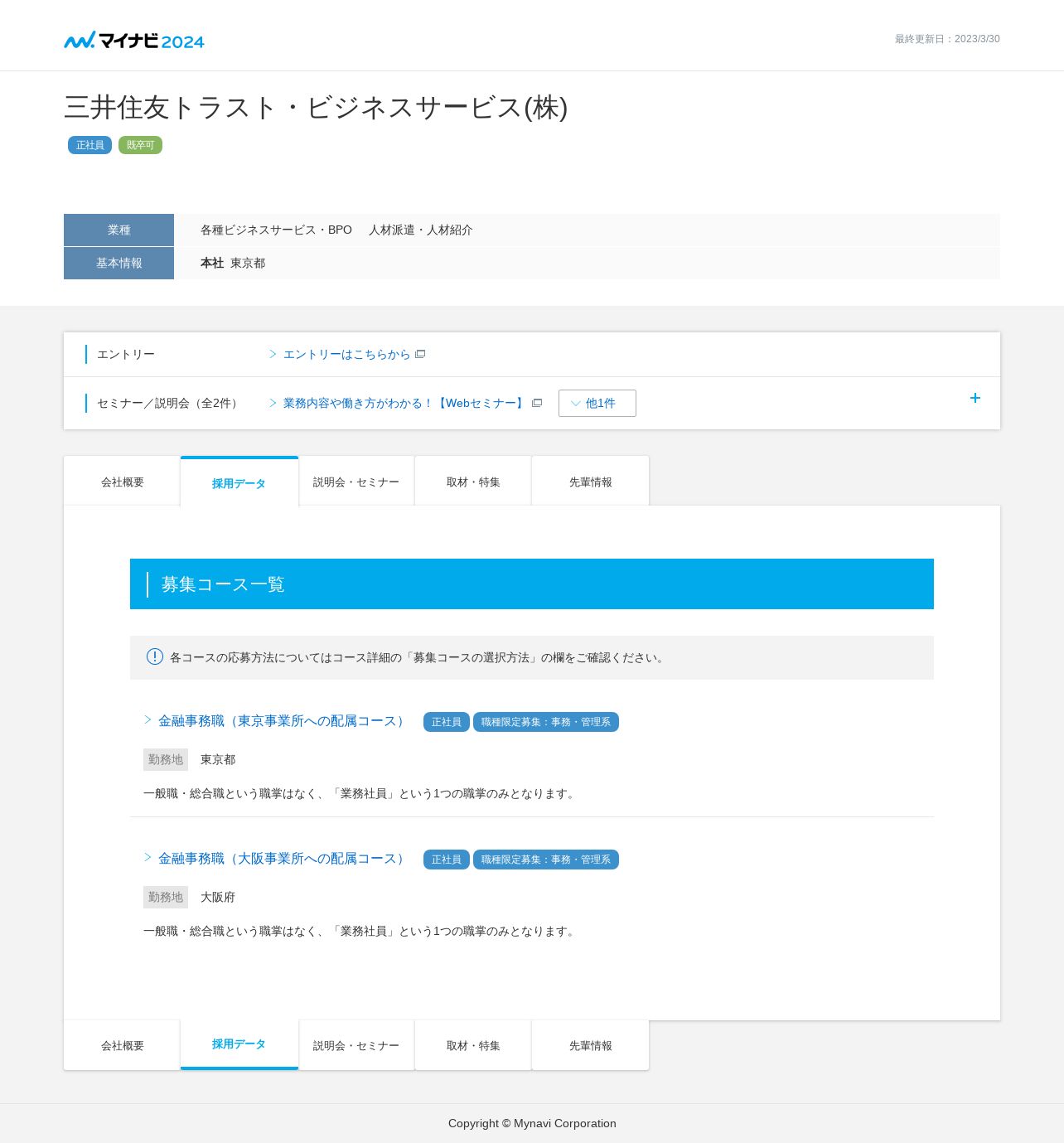The height and width of the screenshot is (1143, 1064).
Task: Click the 勤務地 label next to 東京都
Action: point(166,759)
